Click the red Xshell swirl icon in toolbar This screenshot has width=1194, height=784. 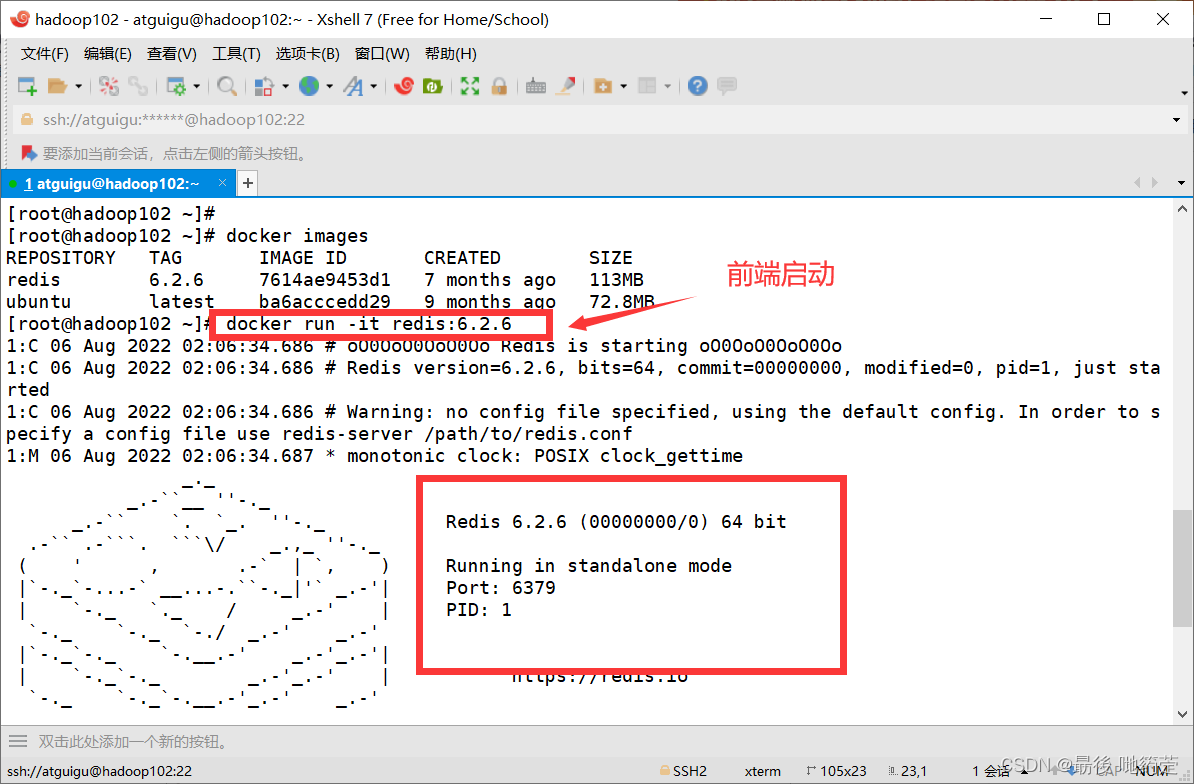[404, 86]
